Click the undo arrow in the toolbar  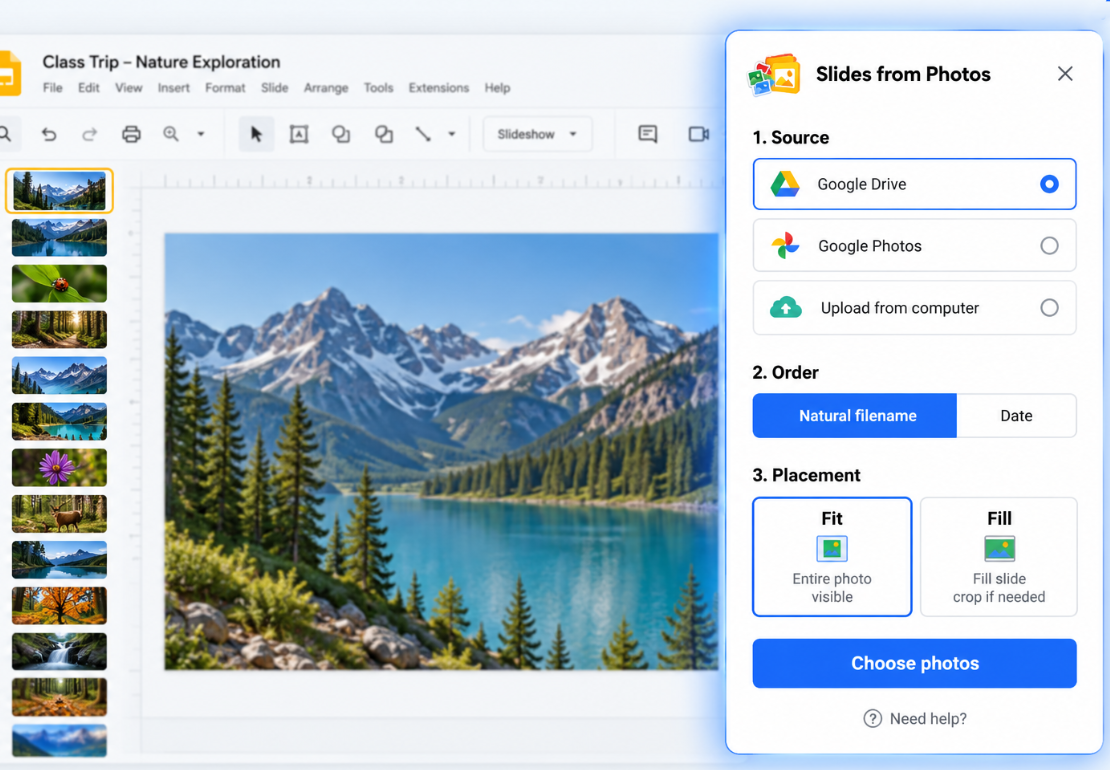49,134
